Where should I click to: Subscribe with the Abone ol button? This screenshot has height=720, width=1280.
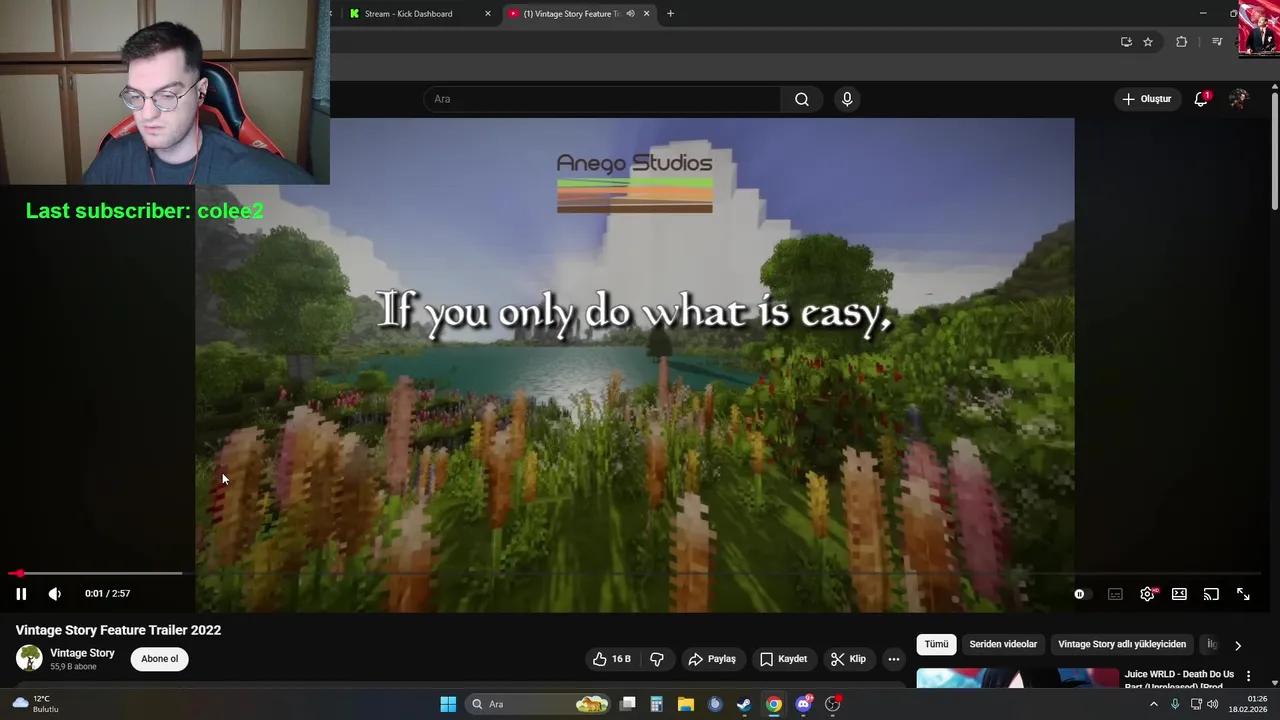pyautogui.click(x=159, y=659)
